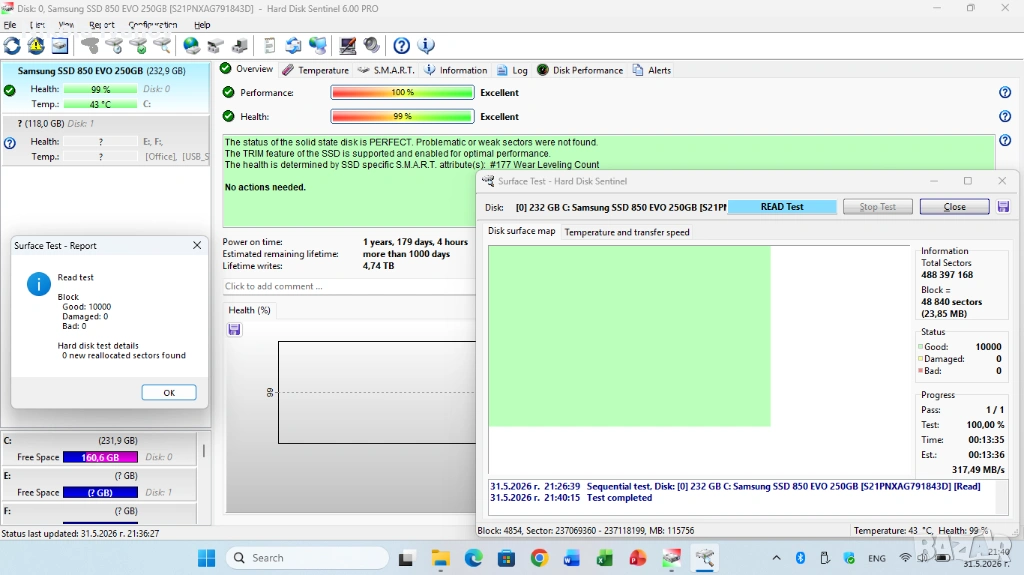Screen dimensions: 1024x575
Task: Save the surface test result via floppy icon
Action: pos(1003,207)
